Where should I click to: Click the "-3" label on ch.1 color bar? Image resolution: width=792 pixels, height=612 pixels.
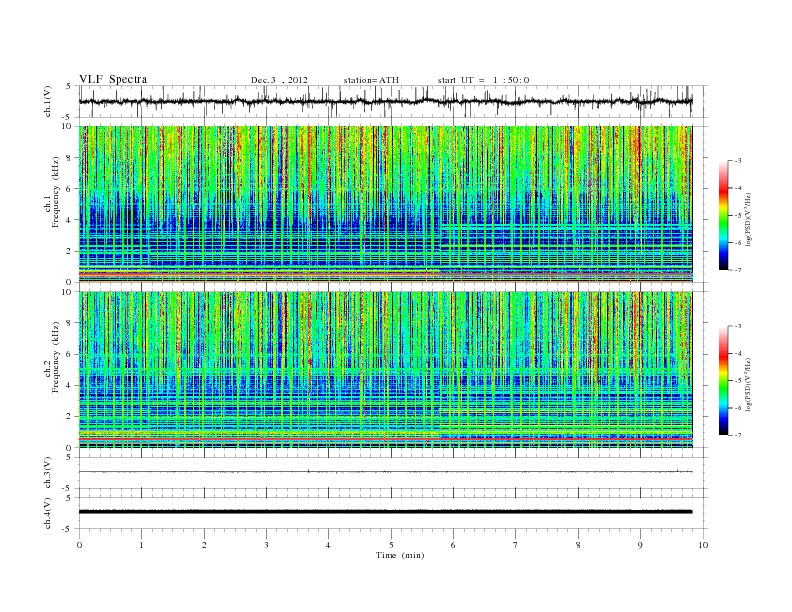(x=737, y=161)
